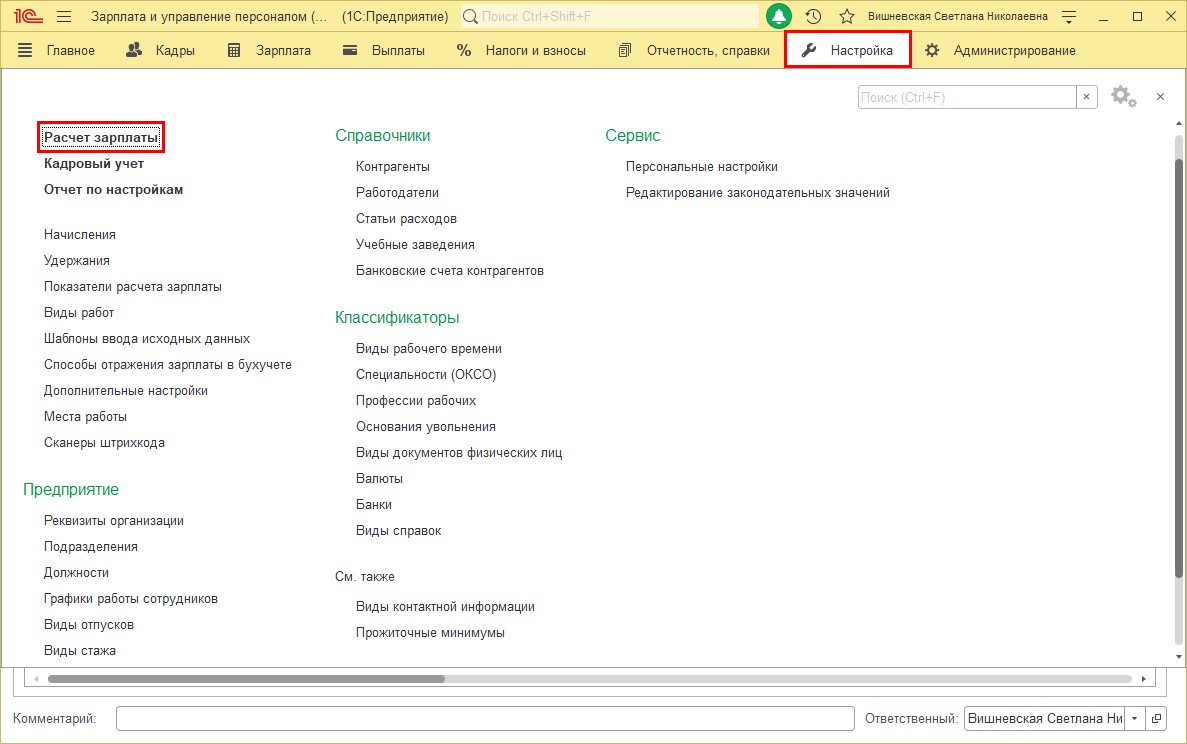1187x744 pixels.
Task: Open the service menu icon beside the user name
Action: click(x=1069, y=16)
